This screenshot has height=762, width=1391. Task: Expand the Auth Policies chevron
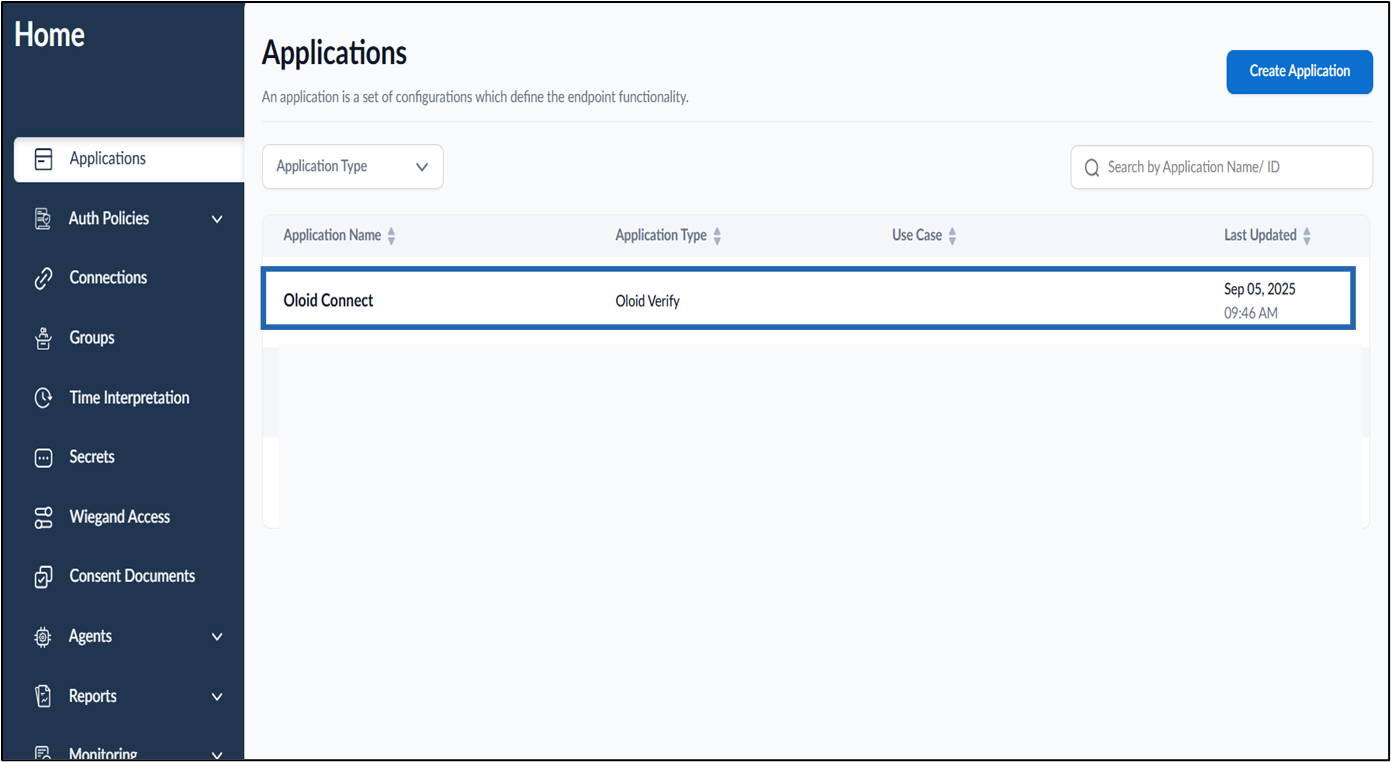[217, 219]
